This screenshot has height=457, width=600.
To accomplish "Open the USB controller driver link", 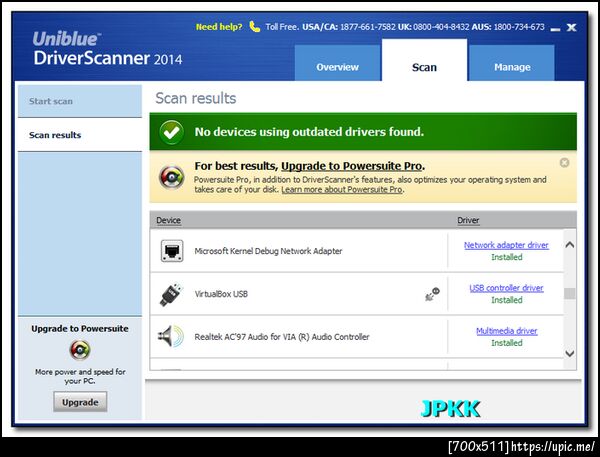I will [x=506, y=288].
